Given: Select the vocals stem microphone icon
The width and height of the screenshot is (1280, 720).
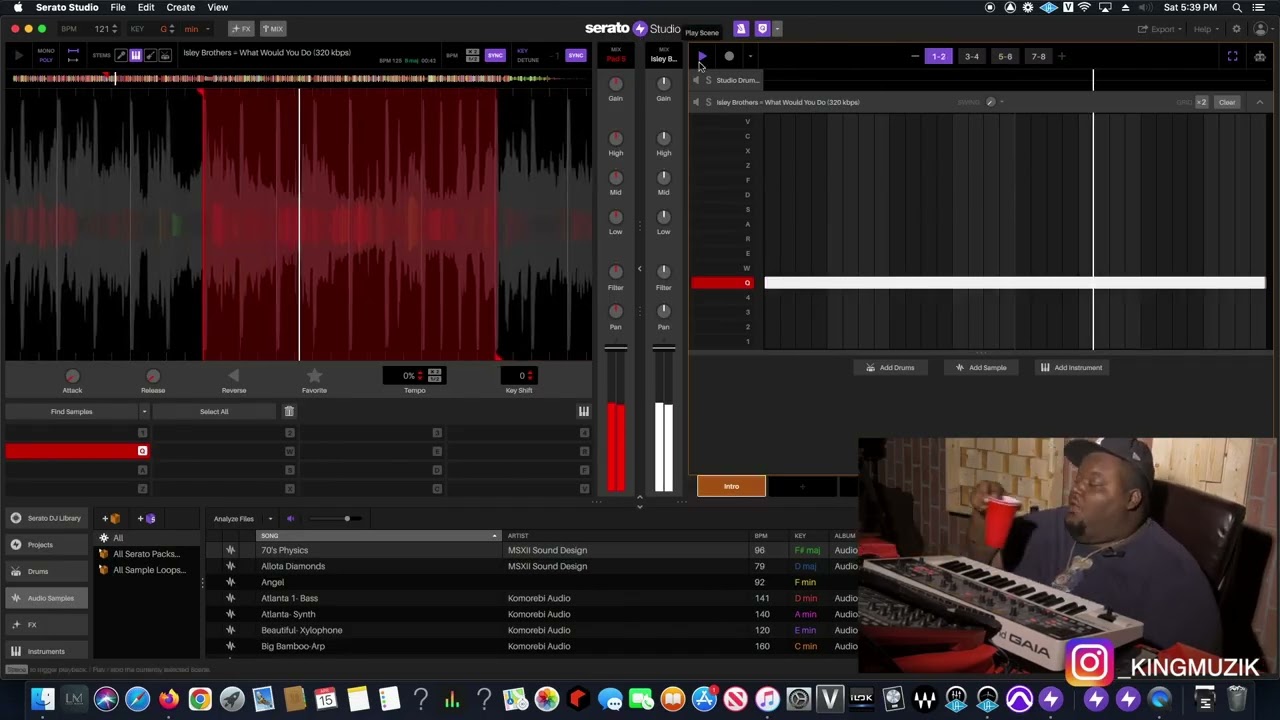Looking at the screenshot, I should click(121, 55).
